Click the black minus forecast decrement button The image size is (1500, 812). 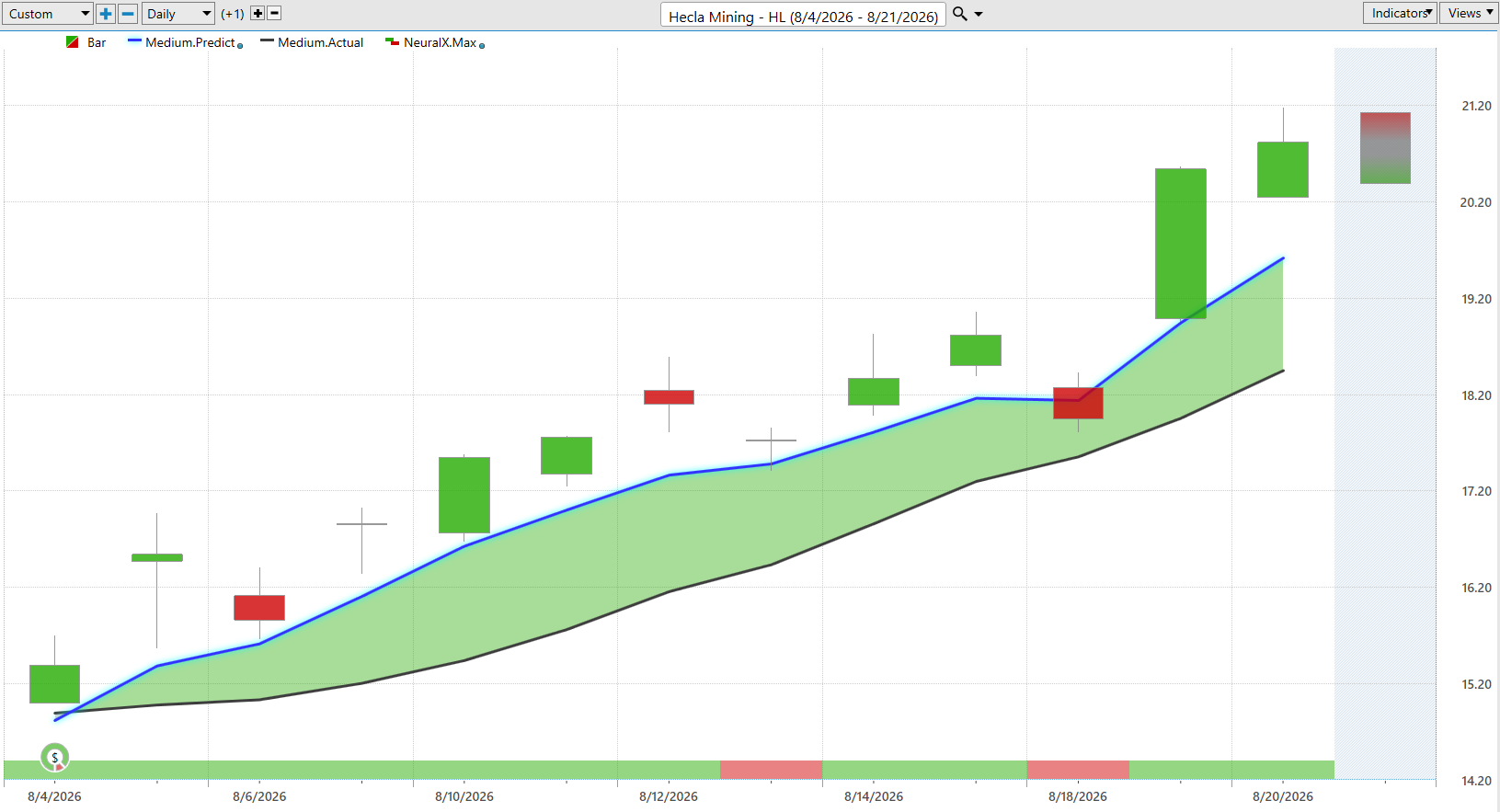coord(274,14)
